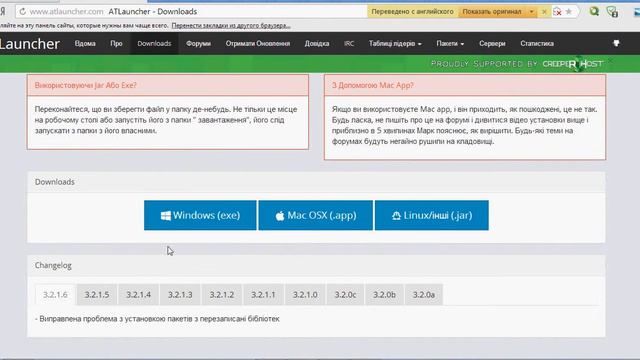Select changelog tab 3.2.1.6

tap(55, 294)
